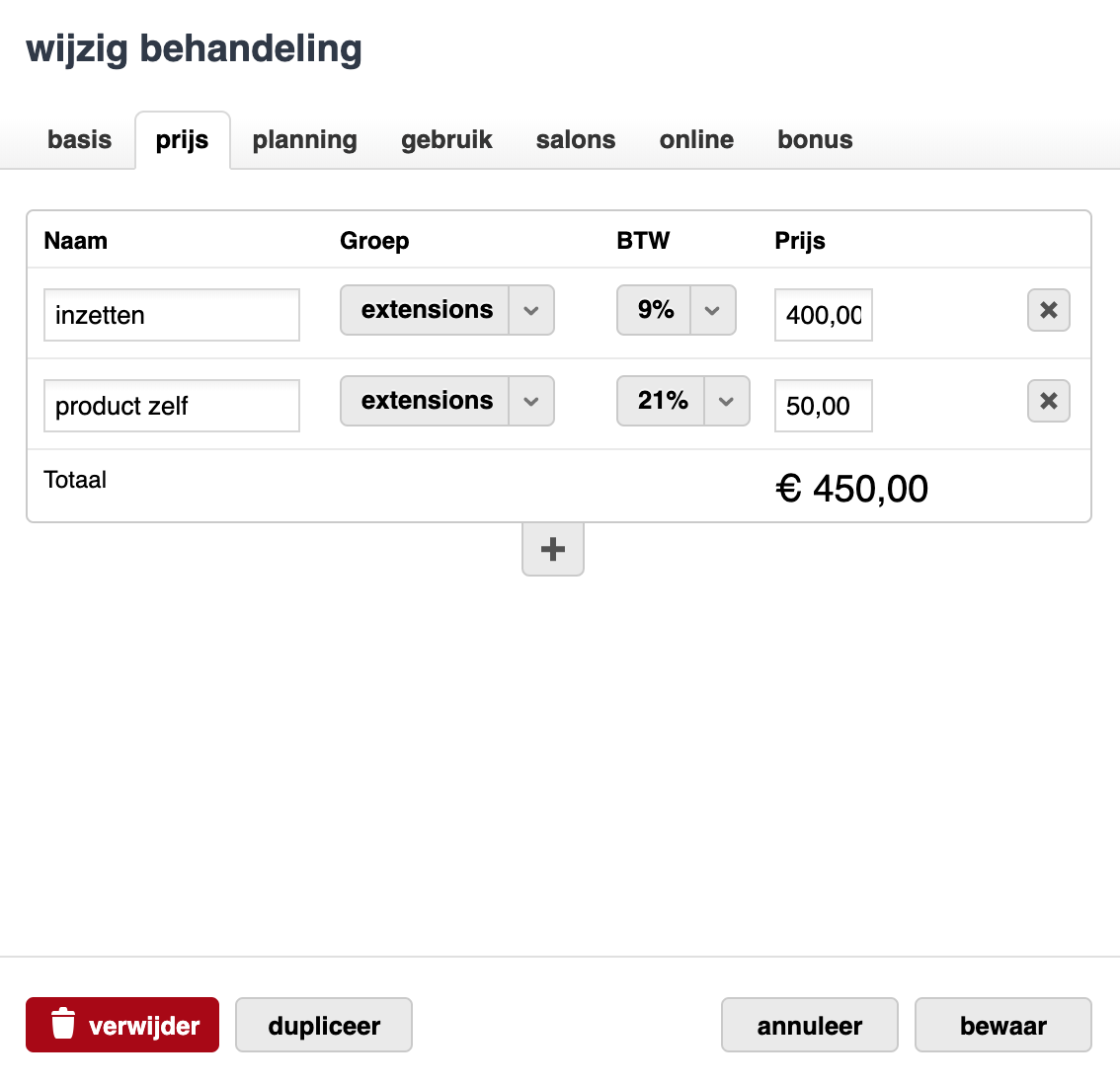Switch to the planning tab
This screenshot has width=1120, height=1084.
coord(304,139)
